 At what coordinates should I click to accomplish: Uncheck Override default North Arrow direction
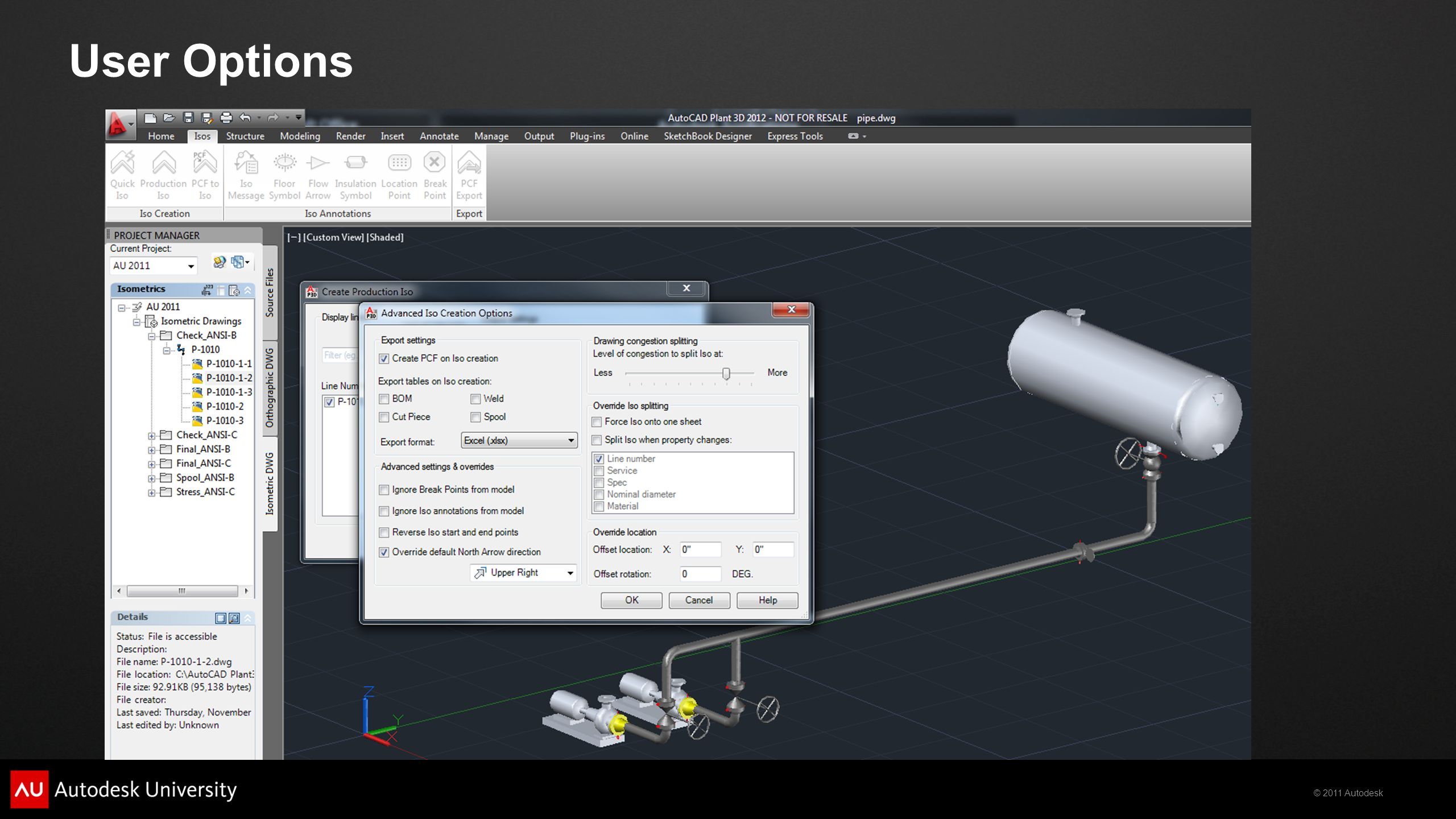384,552
